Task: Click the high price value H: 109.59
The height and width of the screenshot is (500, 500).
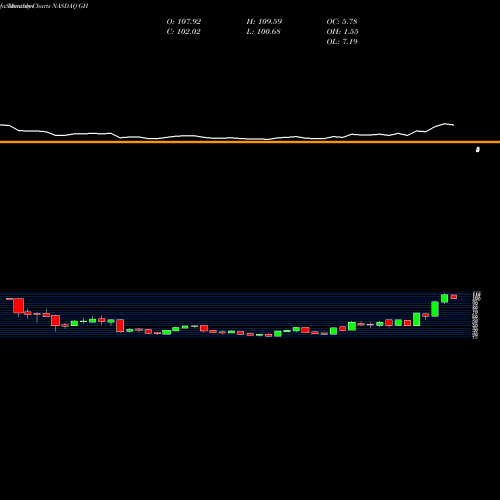Action: 264,22
